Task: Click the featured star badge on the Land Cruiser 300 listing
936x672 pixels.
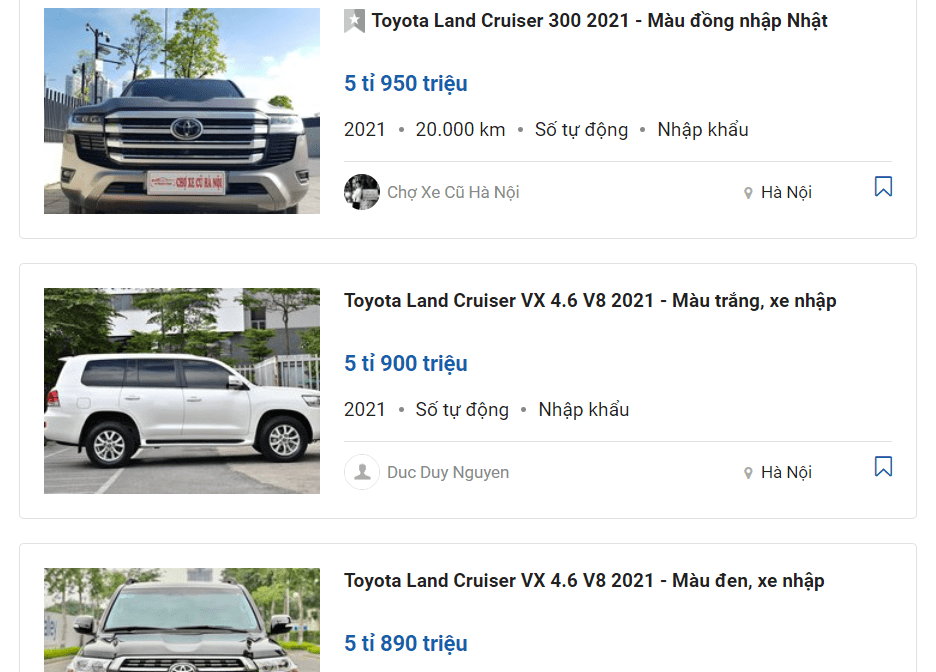Action: pyautogui.click(x=354, y=20)
